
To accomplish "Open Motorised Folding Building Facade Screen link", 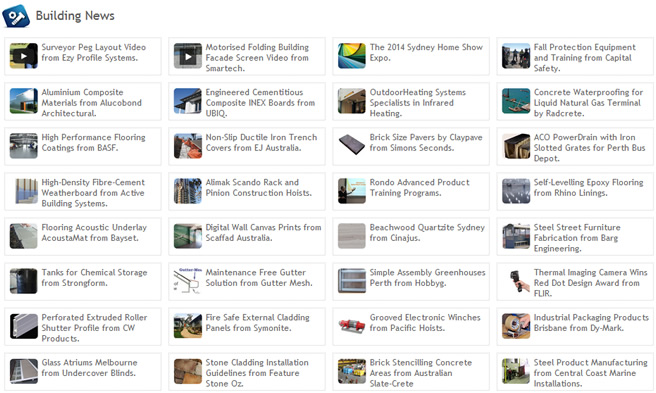I will point(257,58).
